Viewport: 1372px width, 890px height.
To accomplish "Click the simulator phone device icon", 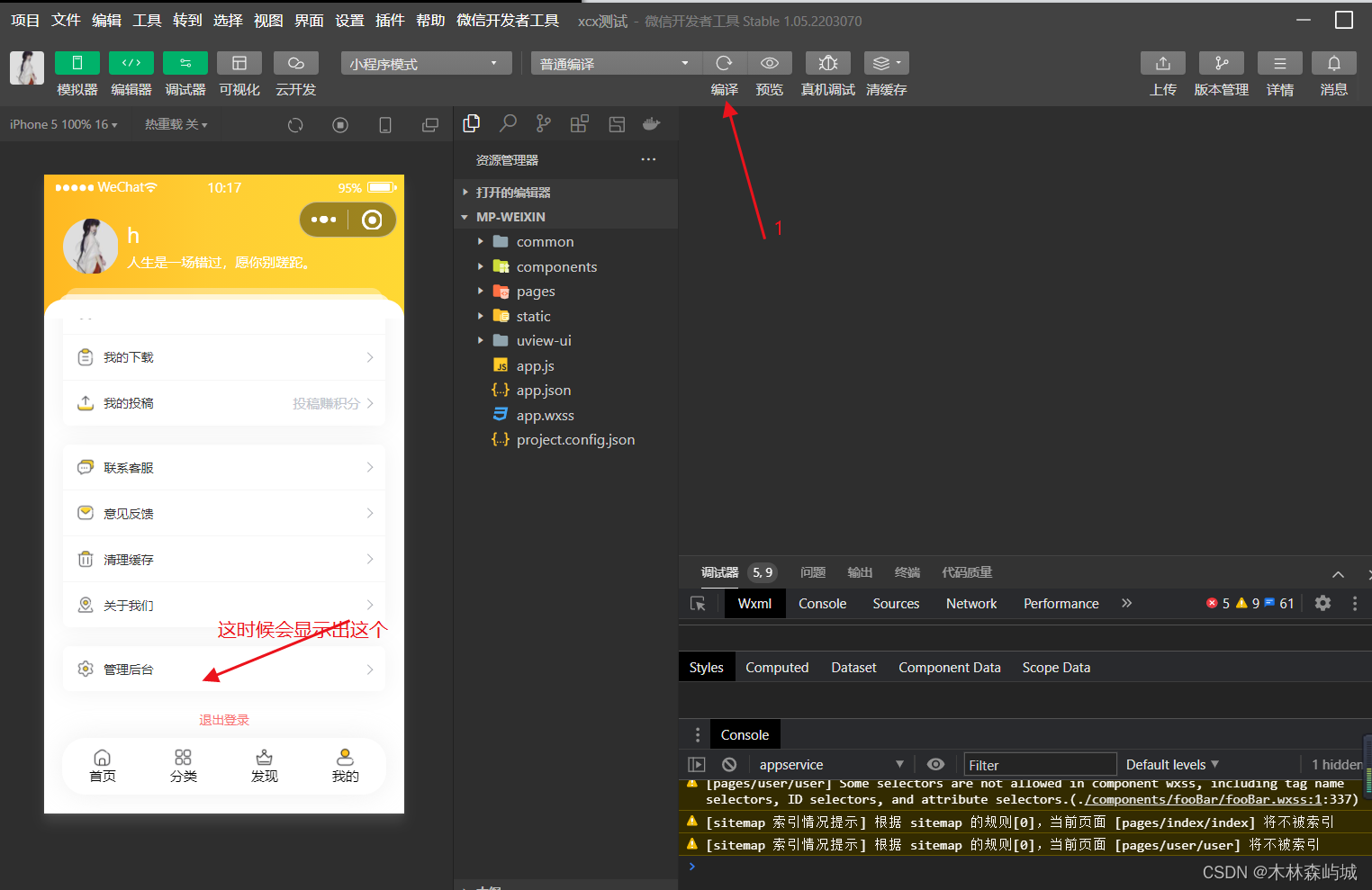I will pyautogui.click(x=385, y=125).
